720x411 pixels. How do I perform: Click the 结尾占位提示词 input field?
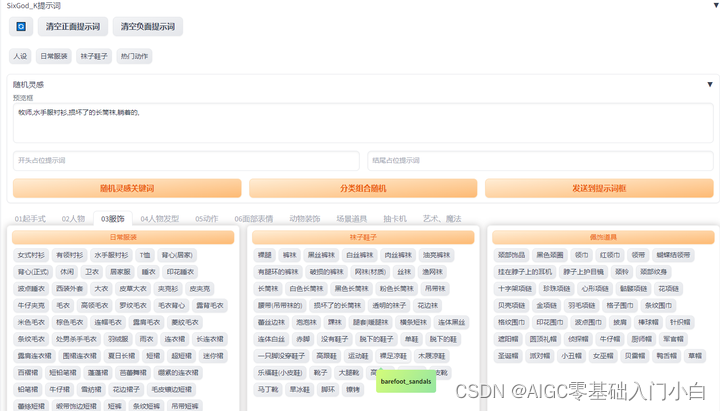click(x=540, y=160)
